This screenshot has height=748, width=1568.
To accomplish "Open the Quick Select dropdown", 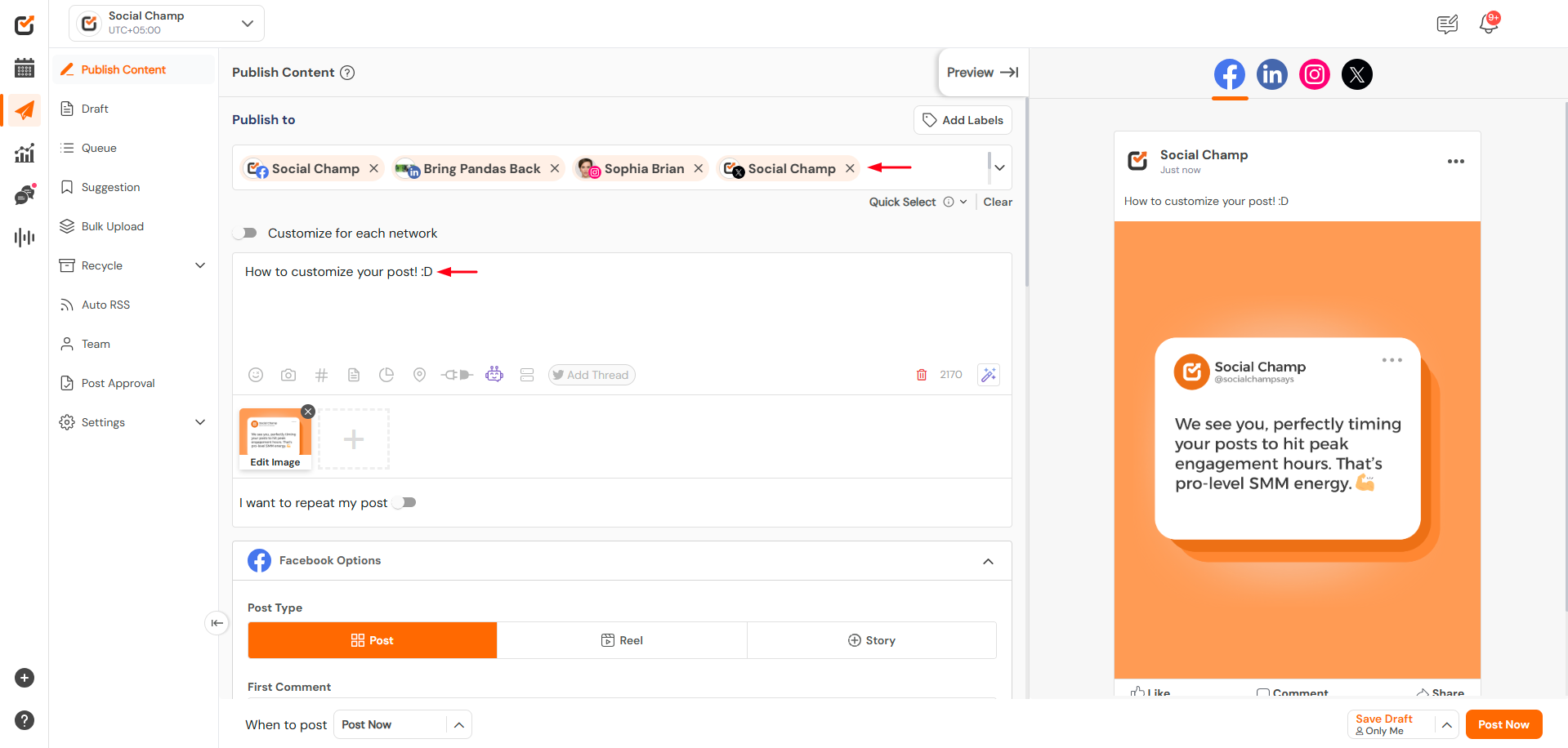I will click(963, 202).
